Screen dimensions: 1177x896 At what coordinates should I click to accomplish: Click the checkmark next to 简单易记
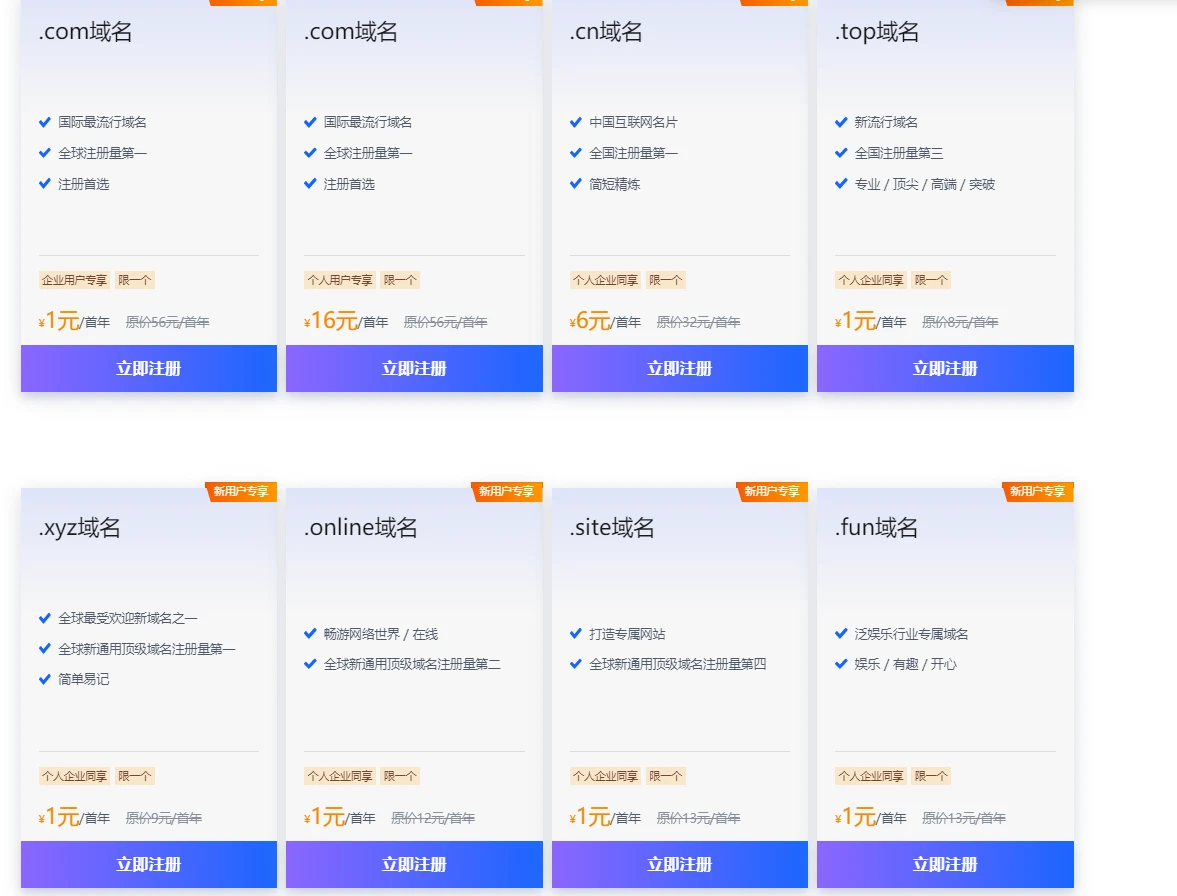point(45,679)
